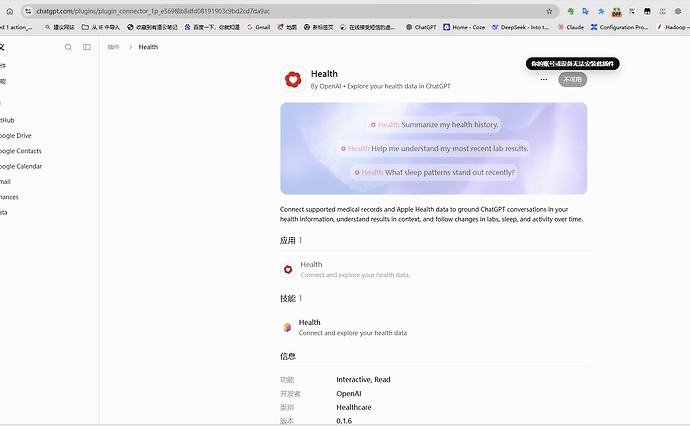Select Google Calendar in the sidebar
690x426 pixels.
click(21, 166)
